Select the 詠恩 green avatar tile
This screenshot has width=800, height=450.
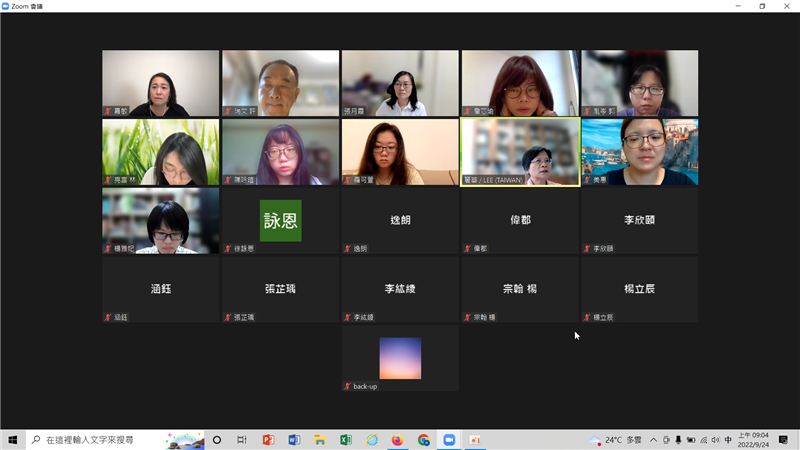point(280,220)
